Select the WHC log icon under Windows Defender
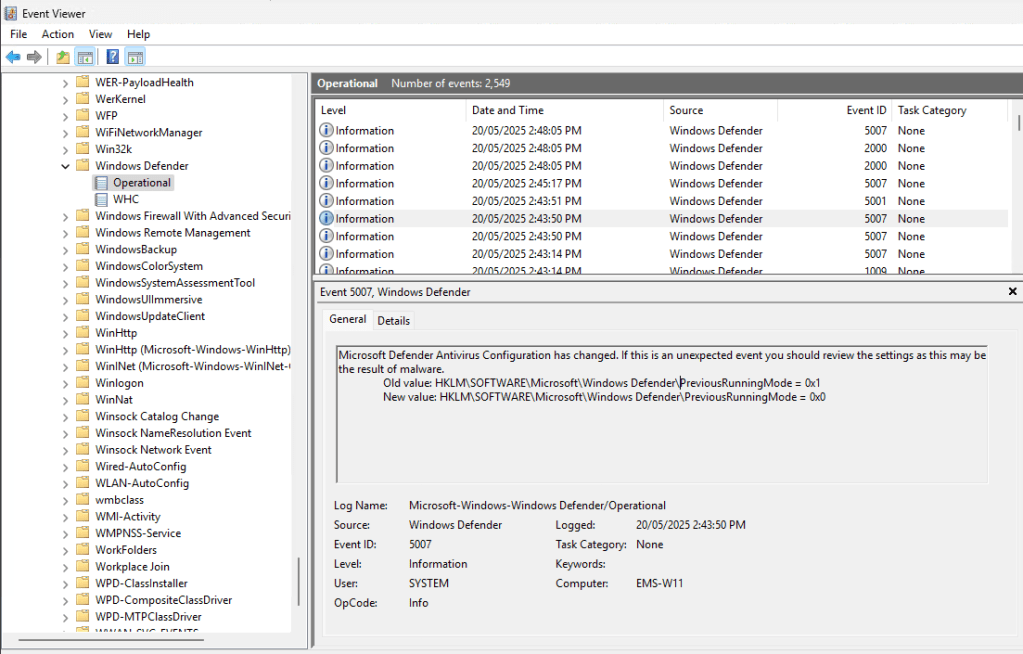 pyautogui.click(x=101, y=200)
